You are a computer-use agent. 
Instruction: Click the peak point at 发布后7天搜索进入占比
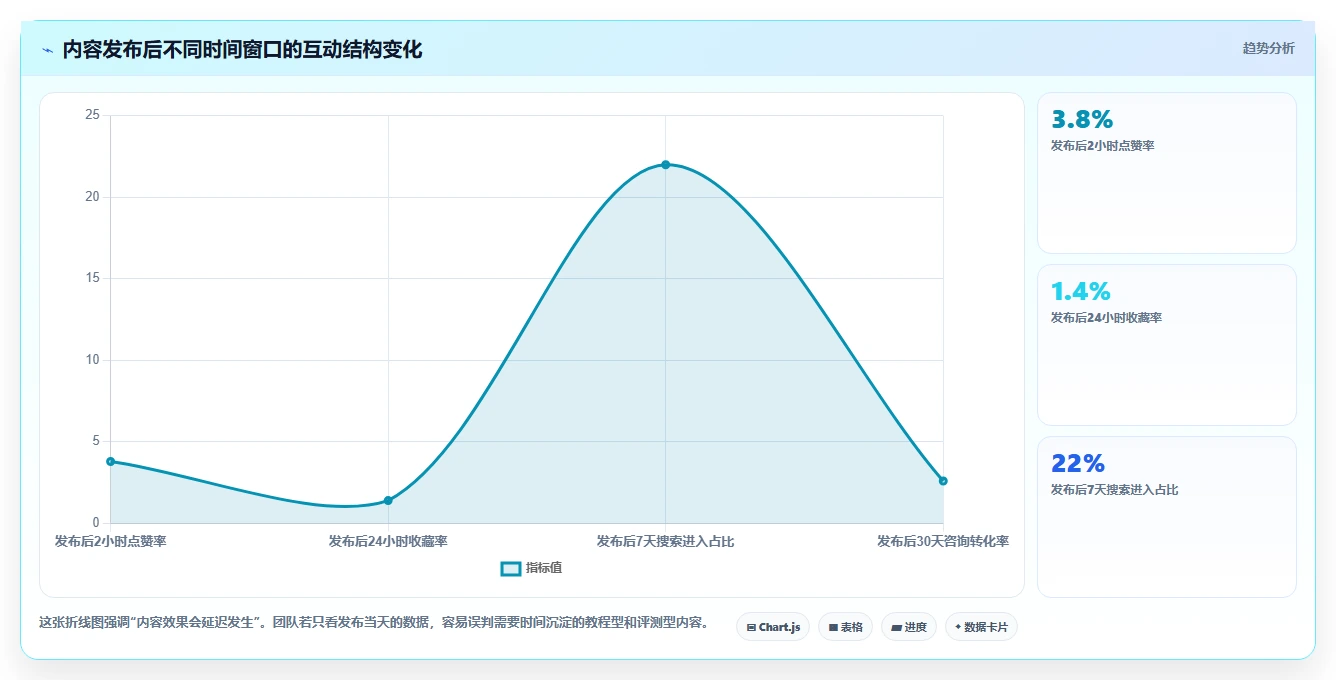coord(666,165)
